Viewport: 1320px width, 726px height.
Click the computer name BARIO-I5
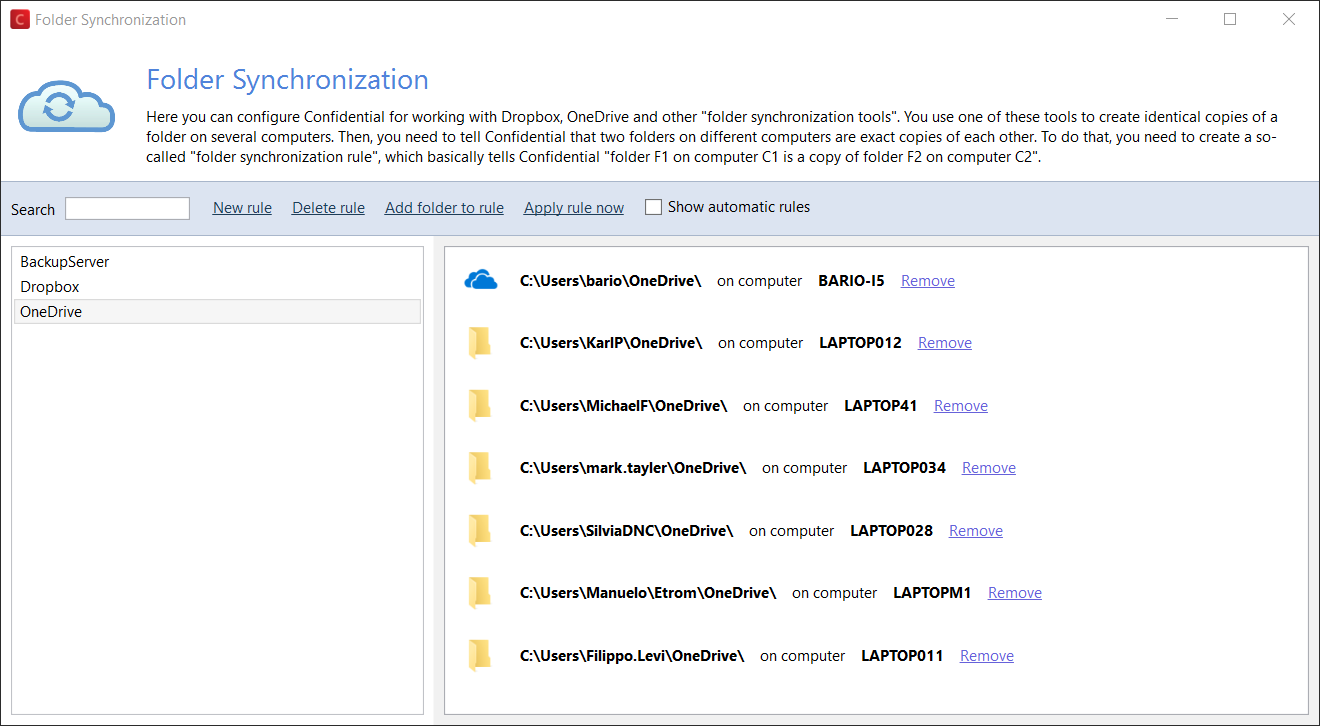point(851,281)
